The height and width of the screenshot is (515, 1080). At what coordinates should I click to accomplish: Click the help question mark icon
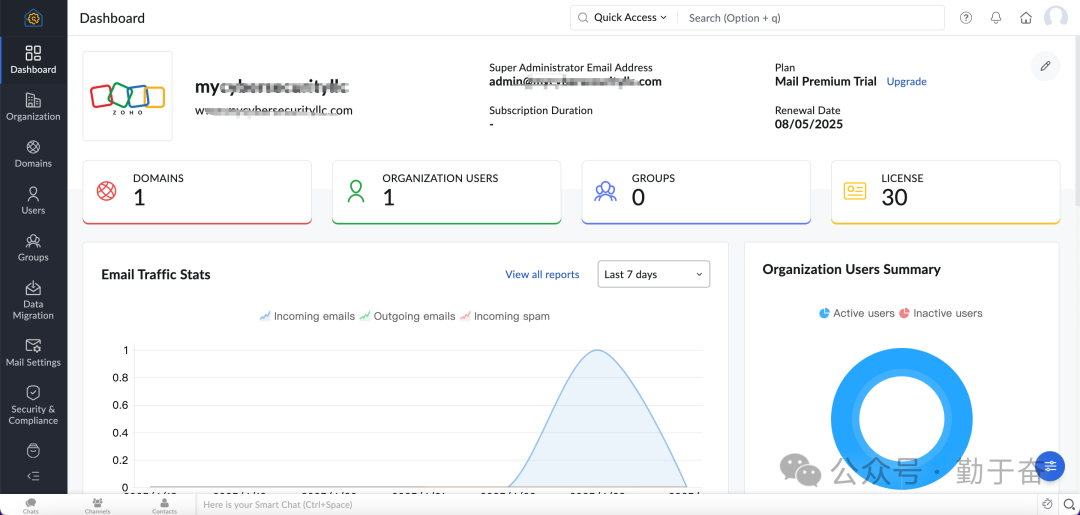(966, 18)
